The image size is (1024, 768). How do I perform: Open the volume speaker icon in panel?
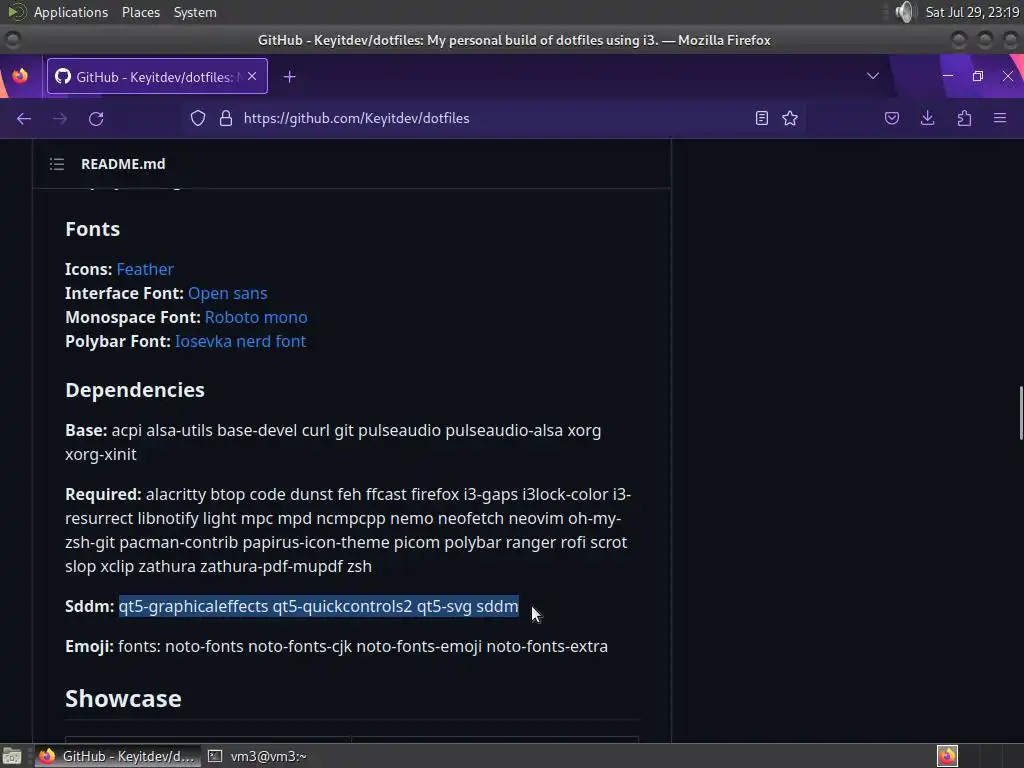pyautogui.click(x=905, y=12)
